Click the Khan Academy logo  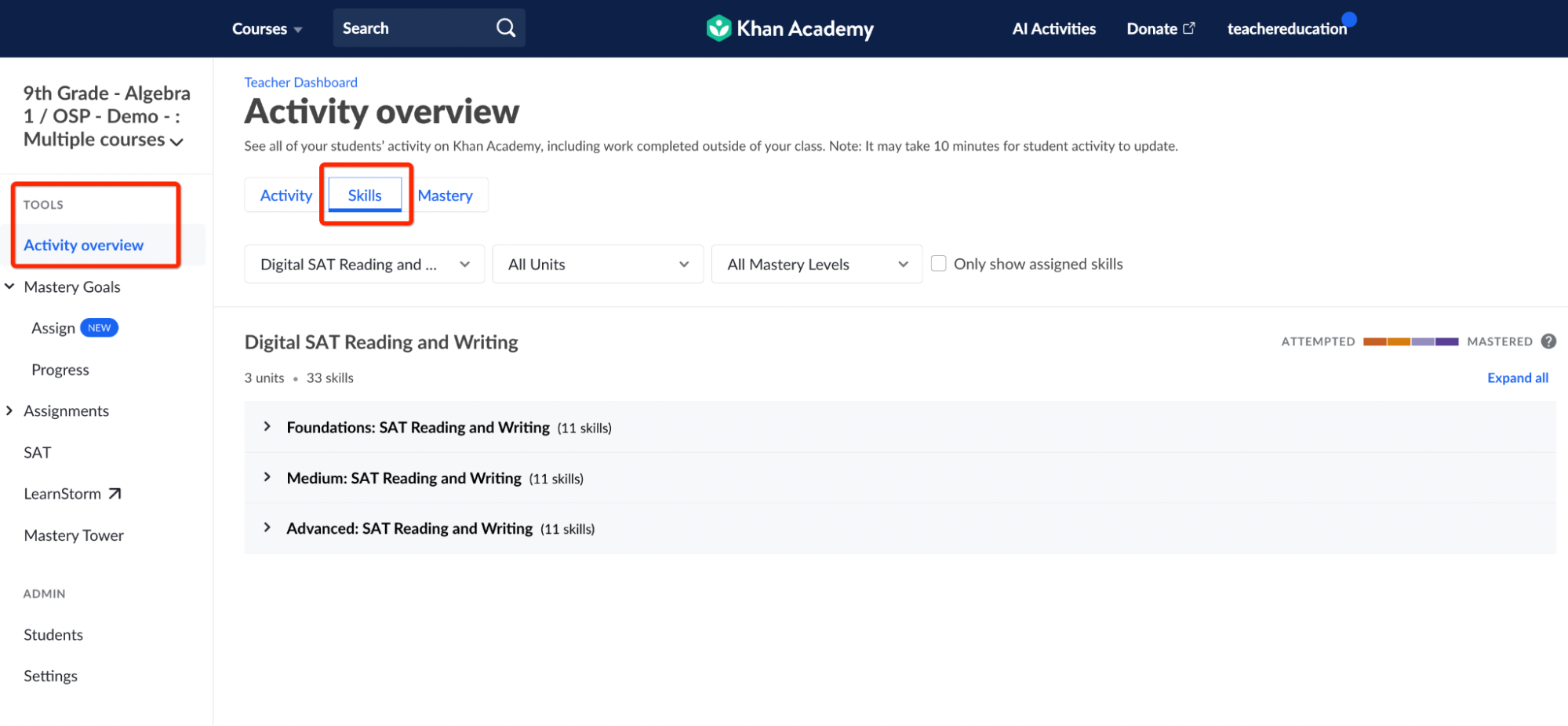pos(790,28)
